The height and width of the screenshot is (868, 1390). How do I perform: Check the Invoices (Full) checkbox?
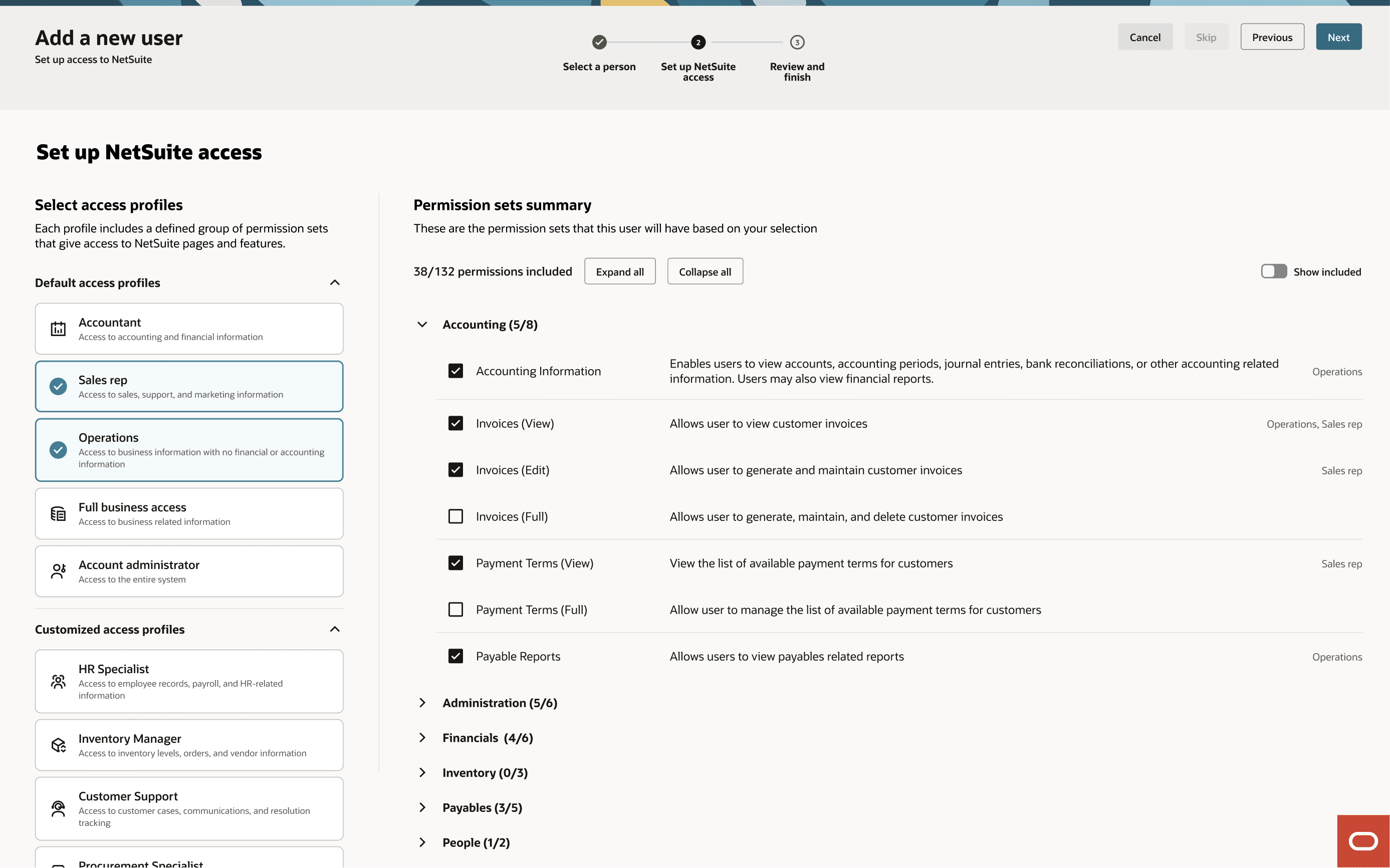[x=455, y=517]
